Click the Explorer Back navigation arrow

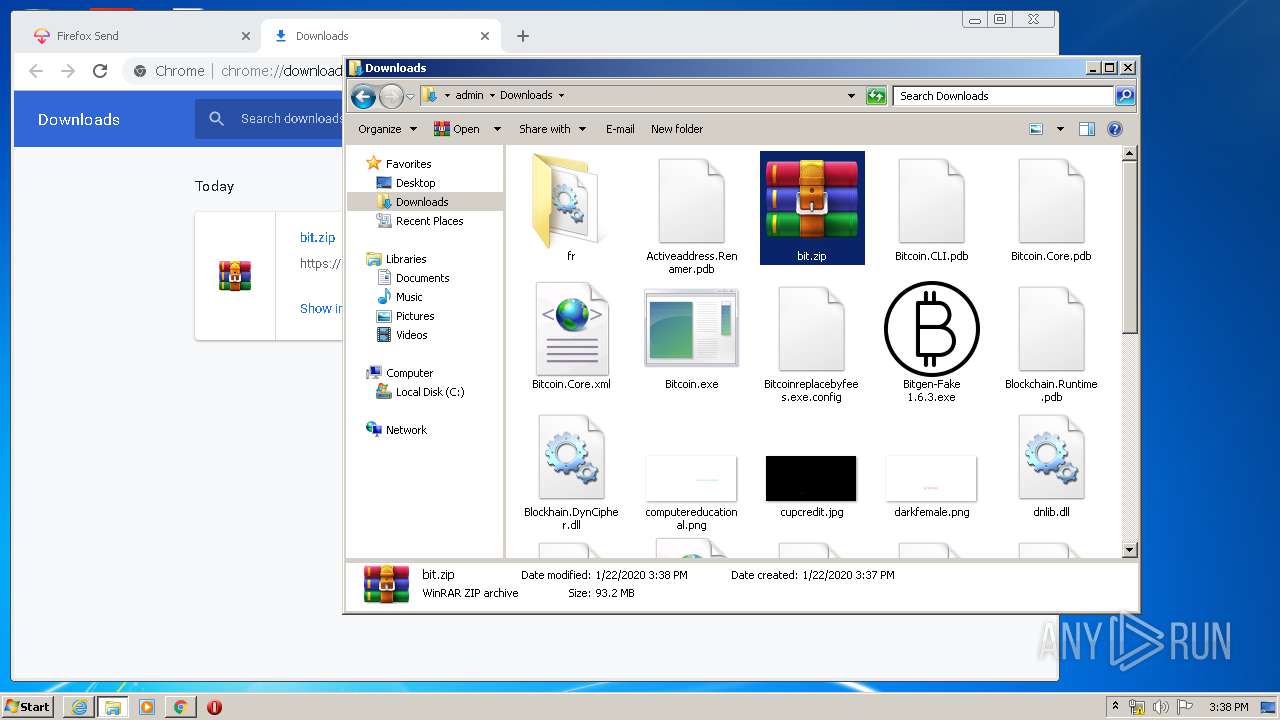[x=363, y=96]
